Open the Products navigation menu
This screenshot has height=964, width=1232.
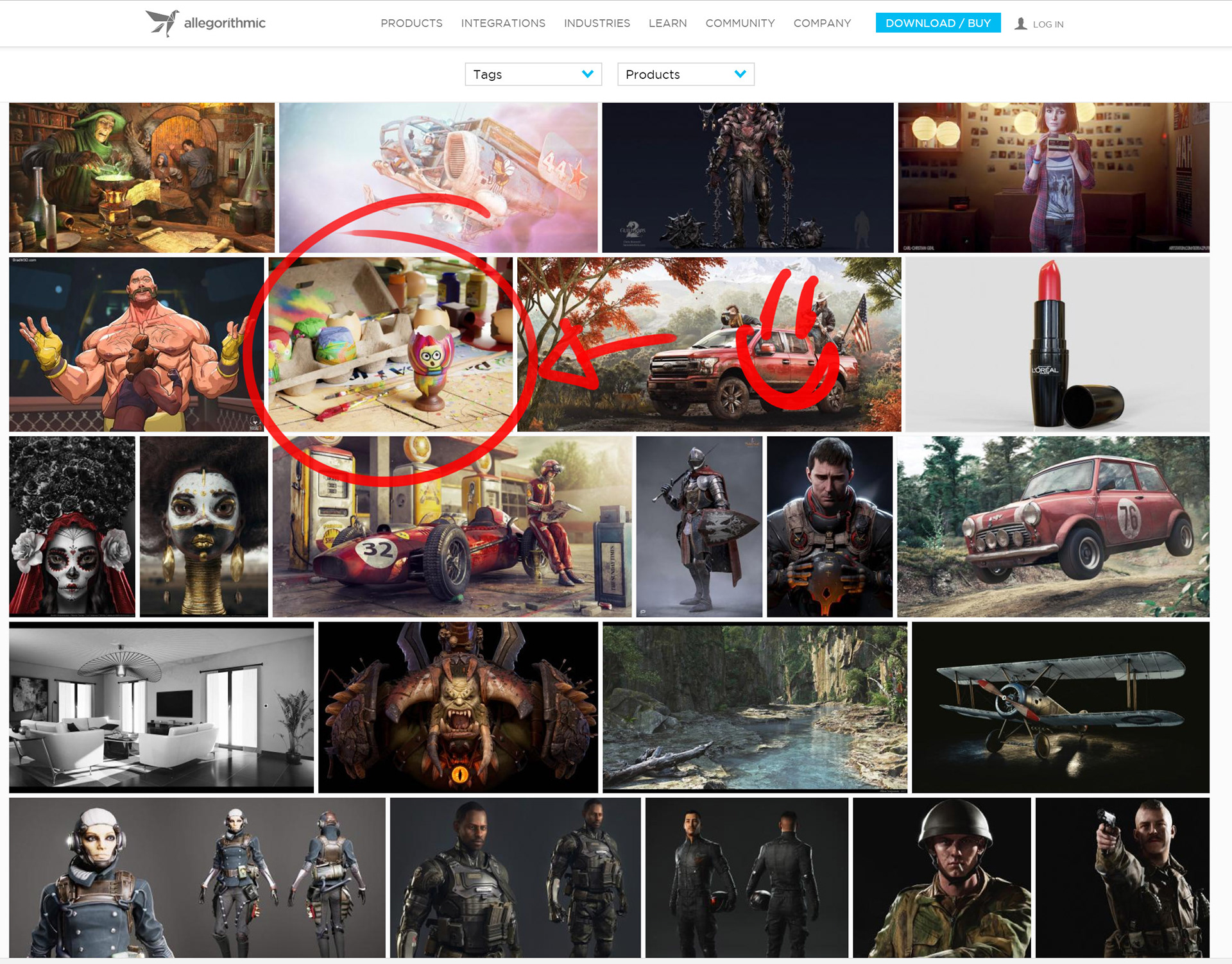pyautogui.click(x=411, y=23)
